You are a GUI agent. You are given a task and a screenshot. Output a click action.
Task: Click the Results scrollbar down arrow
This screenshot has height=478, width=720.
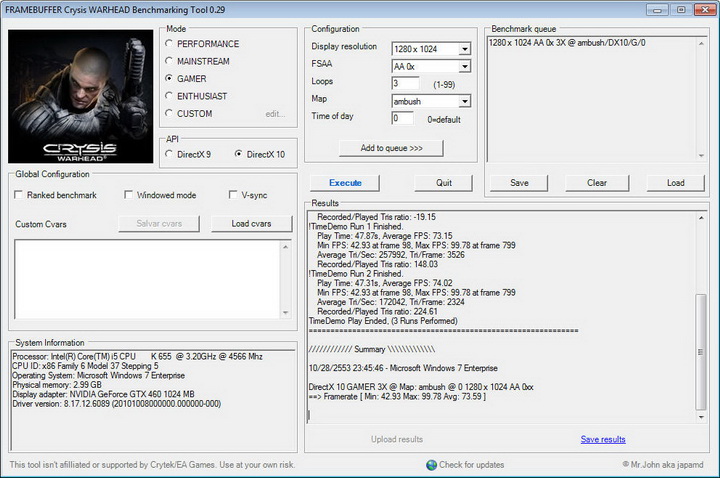(701, 417)
